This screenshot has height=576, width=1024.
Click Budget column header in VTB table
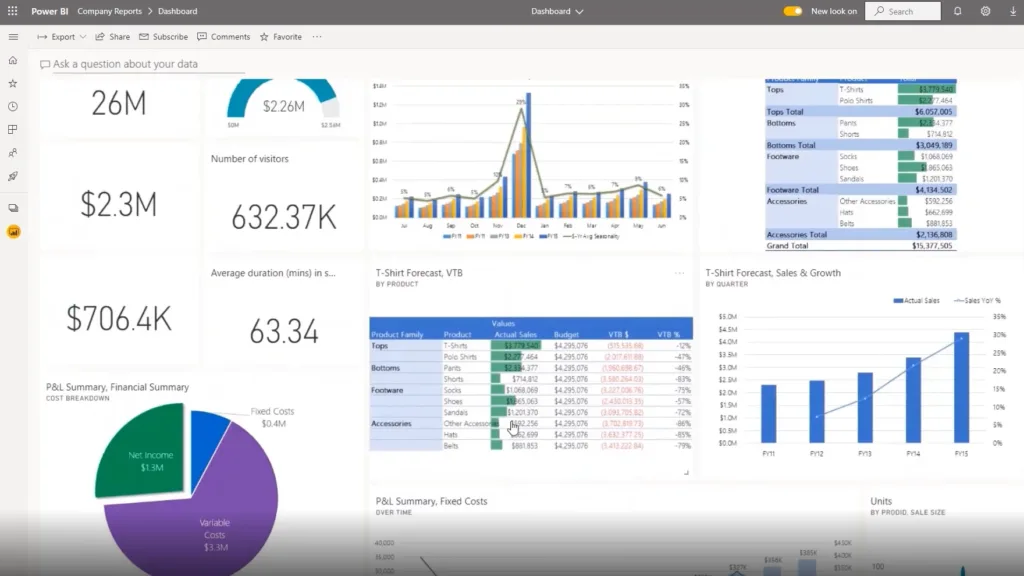tap(566, 334)
